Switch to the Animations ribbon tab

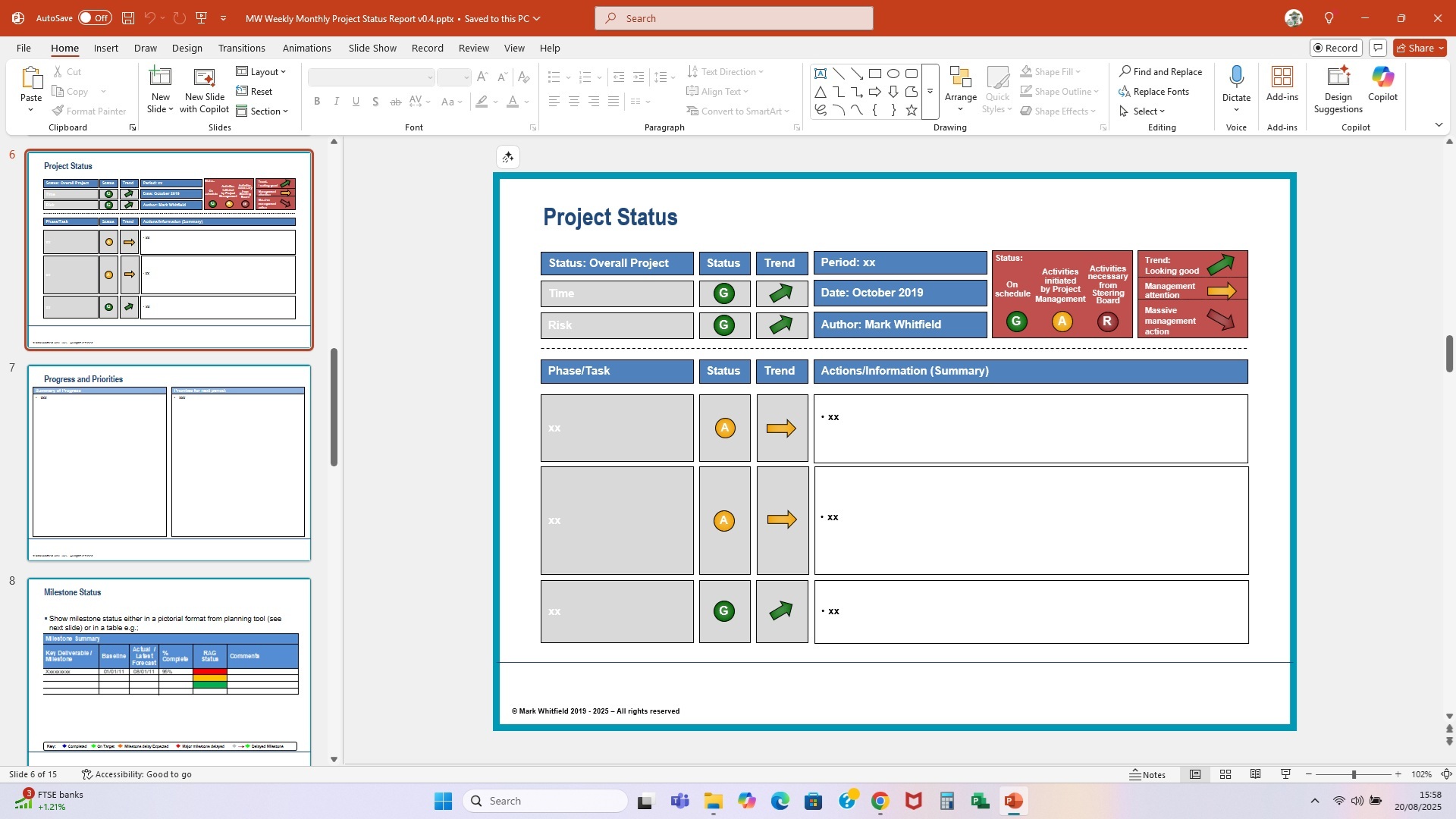pos(307,48)
